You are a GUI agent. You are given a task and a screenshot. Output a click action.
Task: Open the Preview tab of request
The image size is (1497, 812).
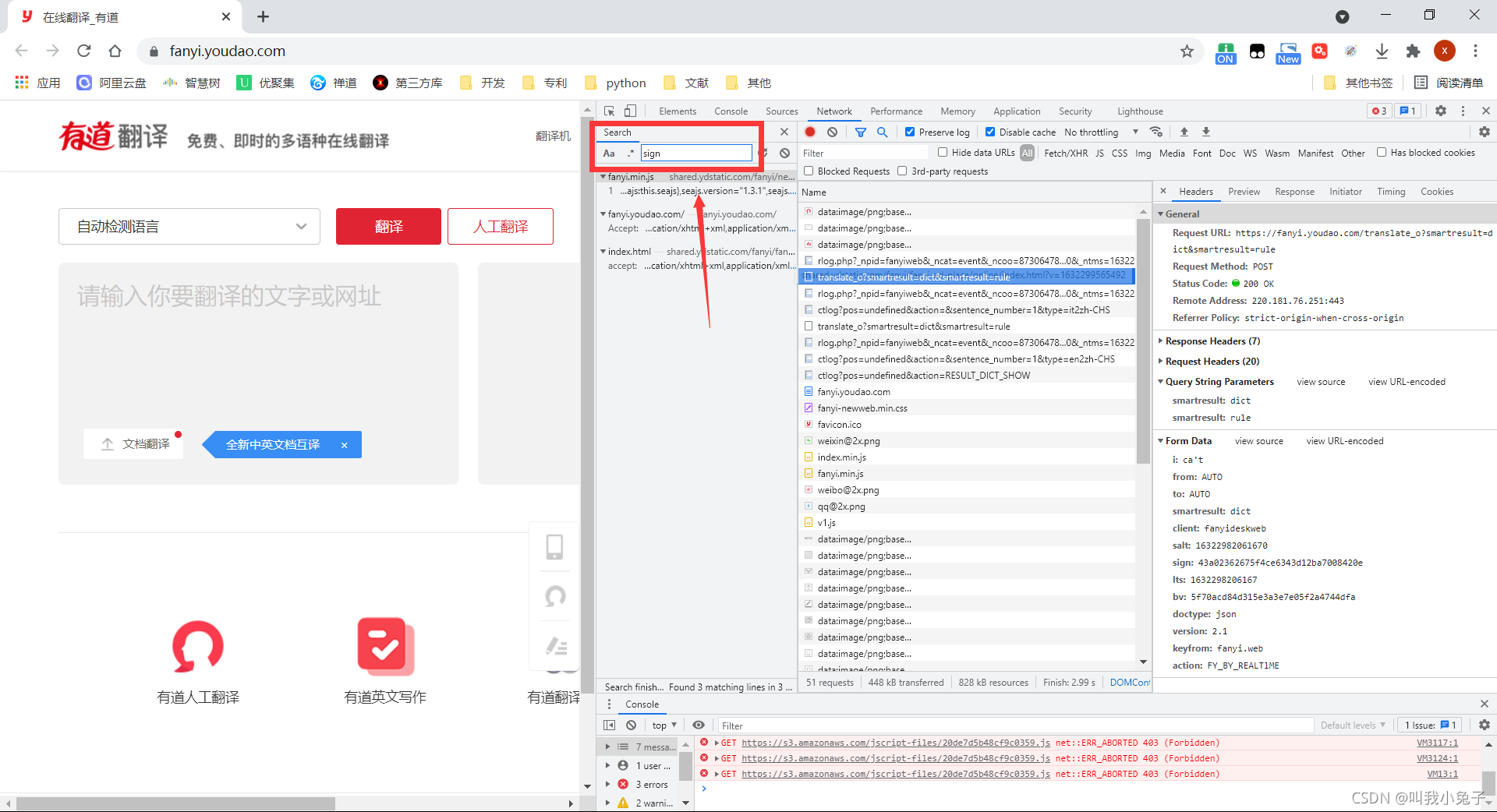1244,192
